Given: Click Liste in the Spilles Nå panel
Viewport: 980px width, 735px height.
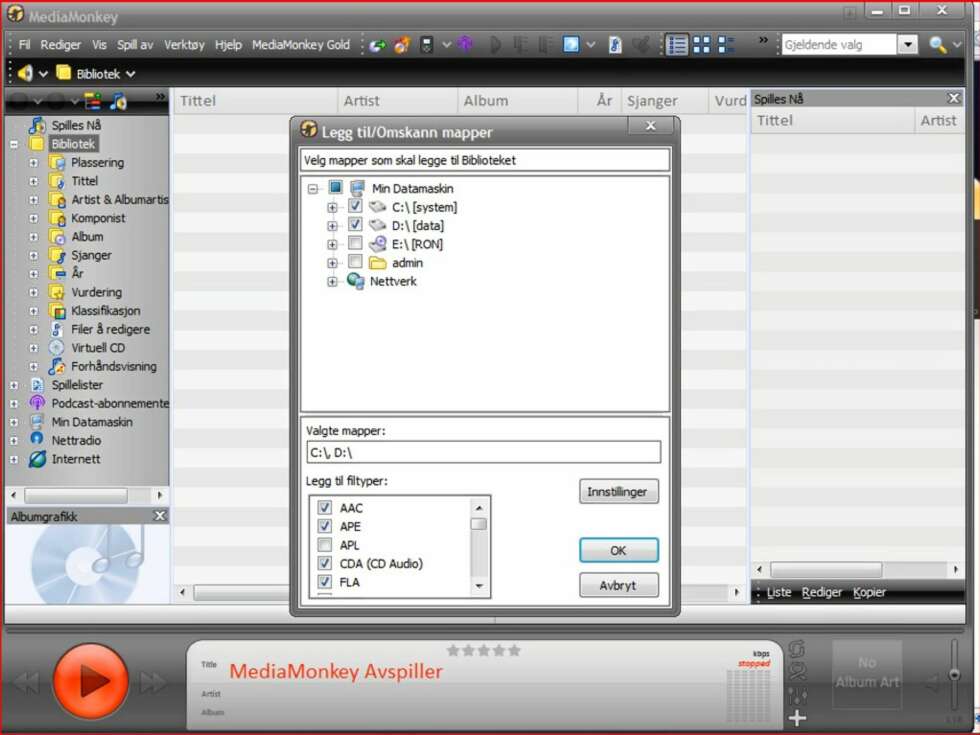Looking at the screenshot, I should pyautogui.click(x=779, y=592).
